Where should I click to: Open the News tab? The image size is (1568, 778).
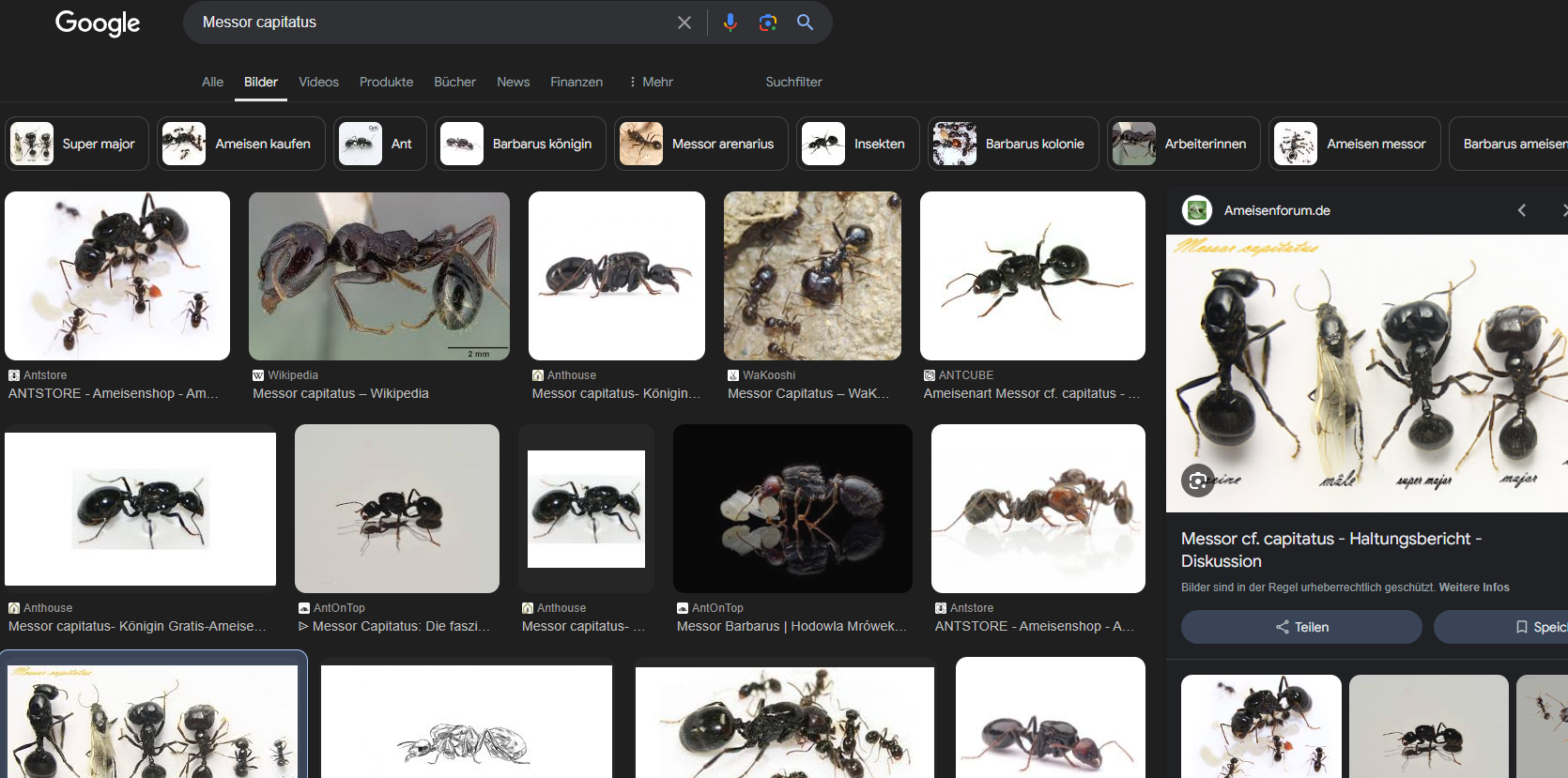coord(513,82)
